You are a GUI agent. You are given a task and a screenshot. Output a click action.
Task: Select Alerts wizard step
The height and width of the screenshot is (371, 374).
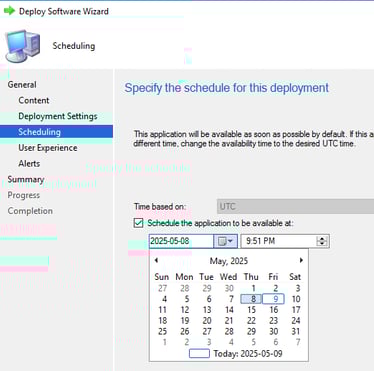pos(29,163)
